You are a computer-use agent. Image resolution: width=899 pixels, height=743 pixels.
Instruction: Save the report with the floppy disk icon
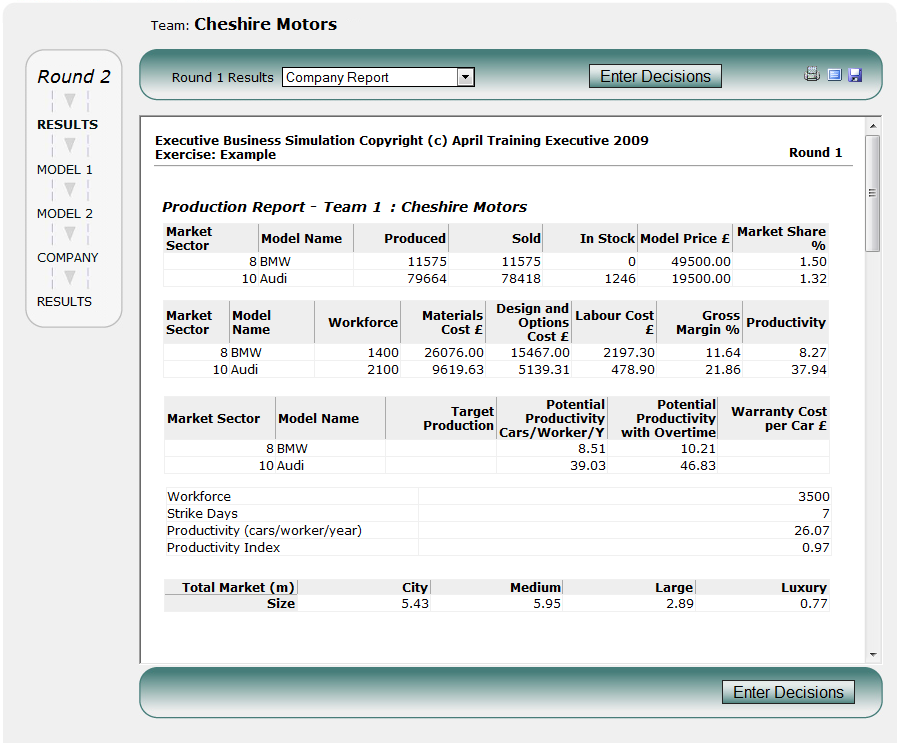855,75
